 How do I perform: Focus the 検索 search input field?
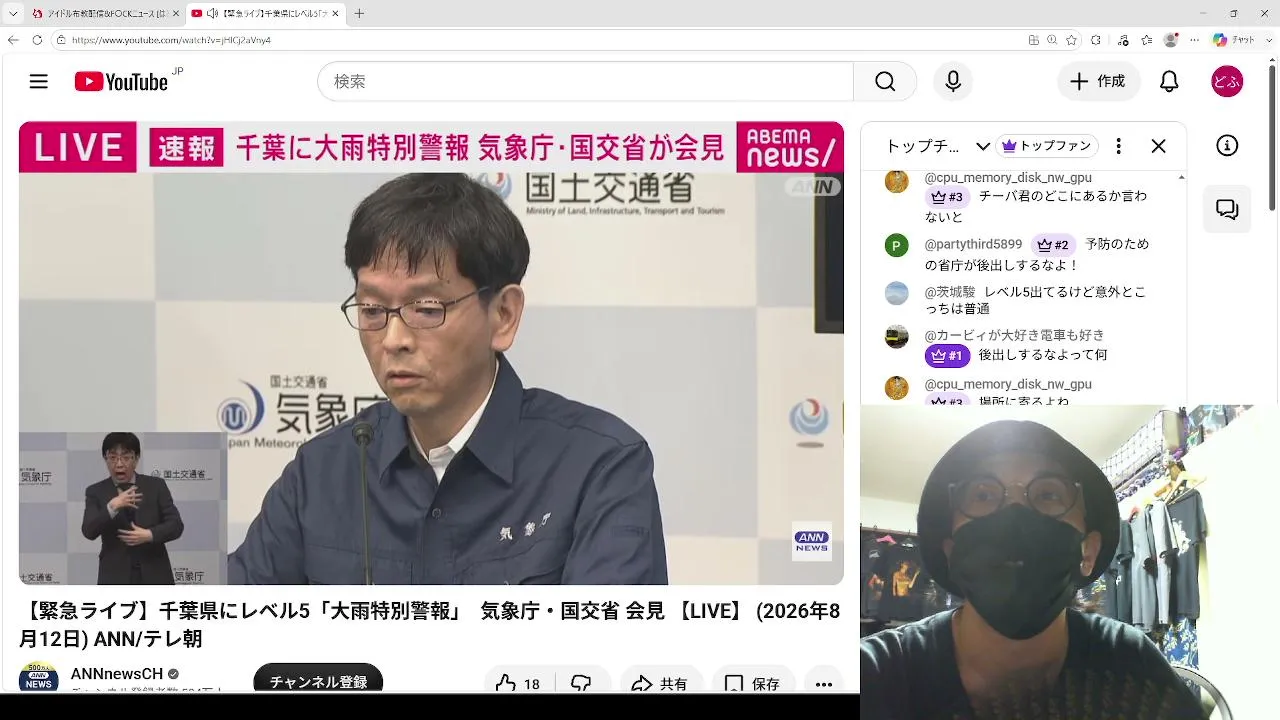585,82
